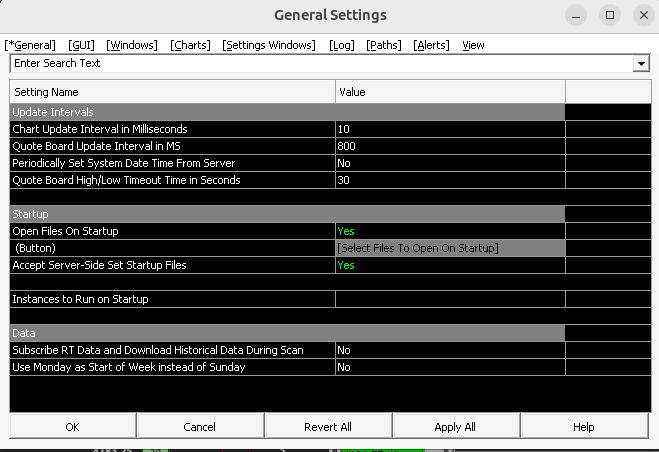The height and width of the screenshot is (452, 659).
Task: Switch to the Windows tab
Action: coord(132,45)
